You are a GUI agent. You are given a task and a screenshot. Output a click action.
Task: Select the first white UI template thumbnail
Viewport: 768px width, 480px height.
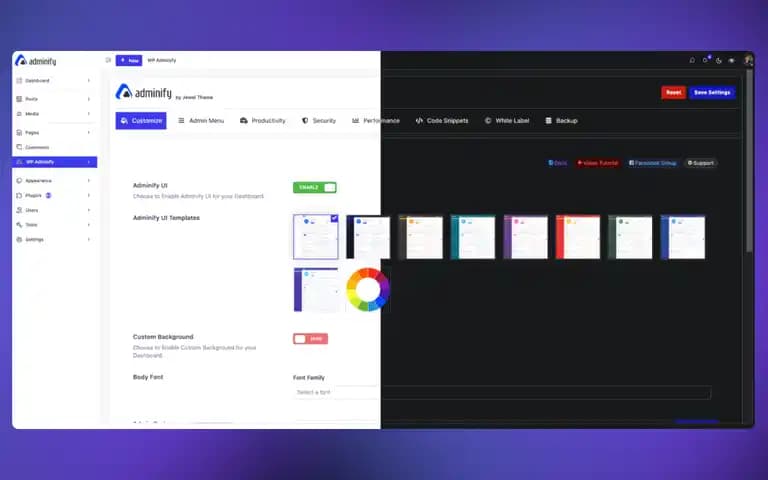(x=315, y=237)
